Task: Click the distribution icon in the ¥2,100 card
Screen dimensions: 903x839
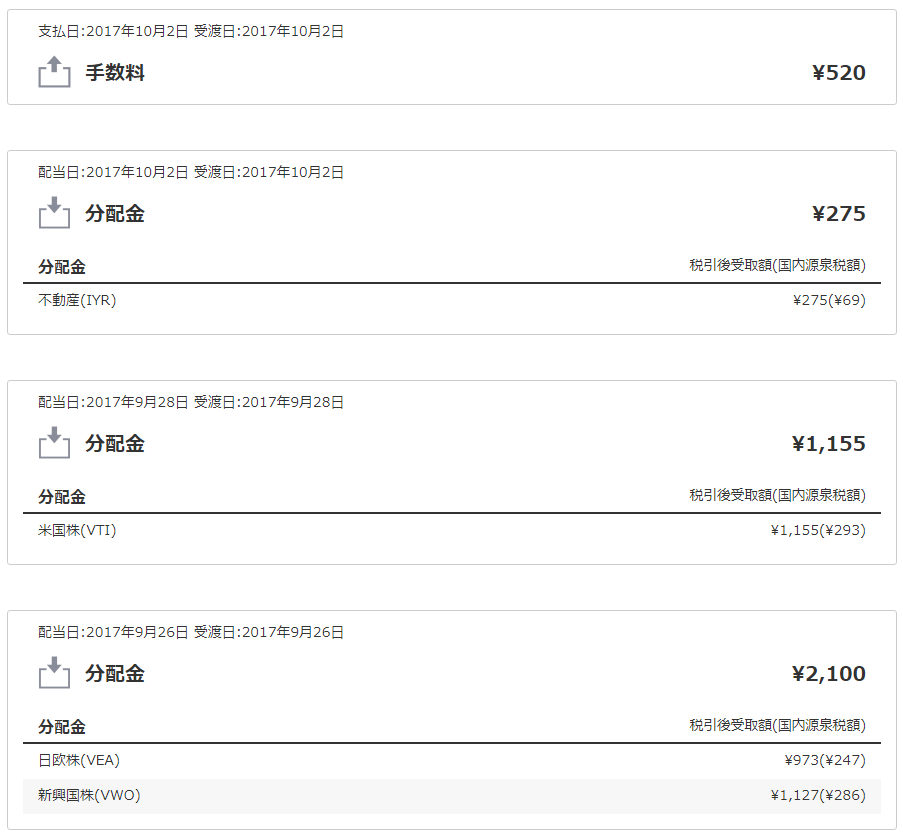Action: tap(54, 673)
